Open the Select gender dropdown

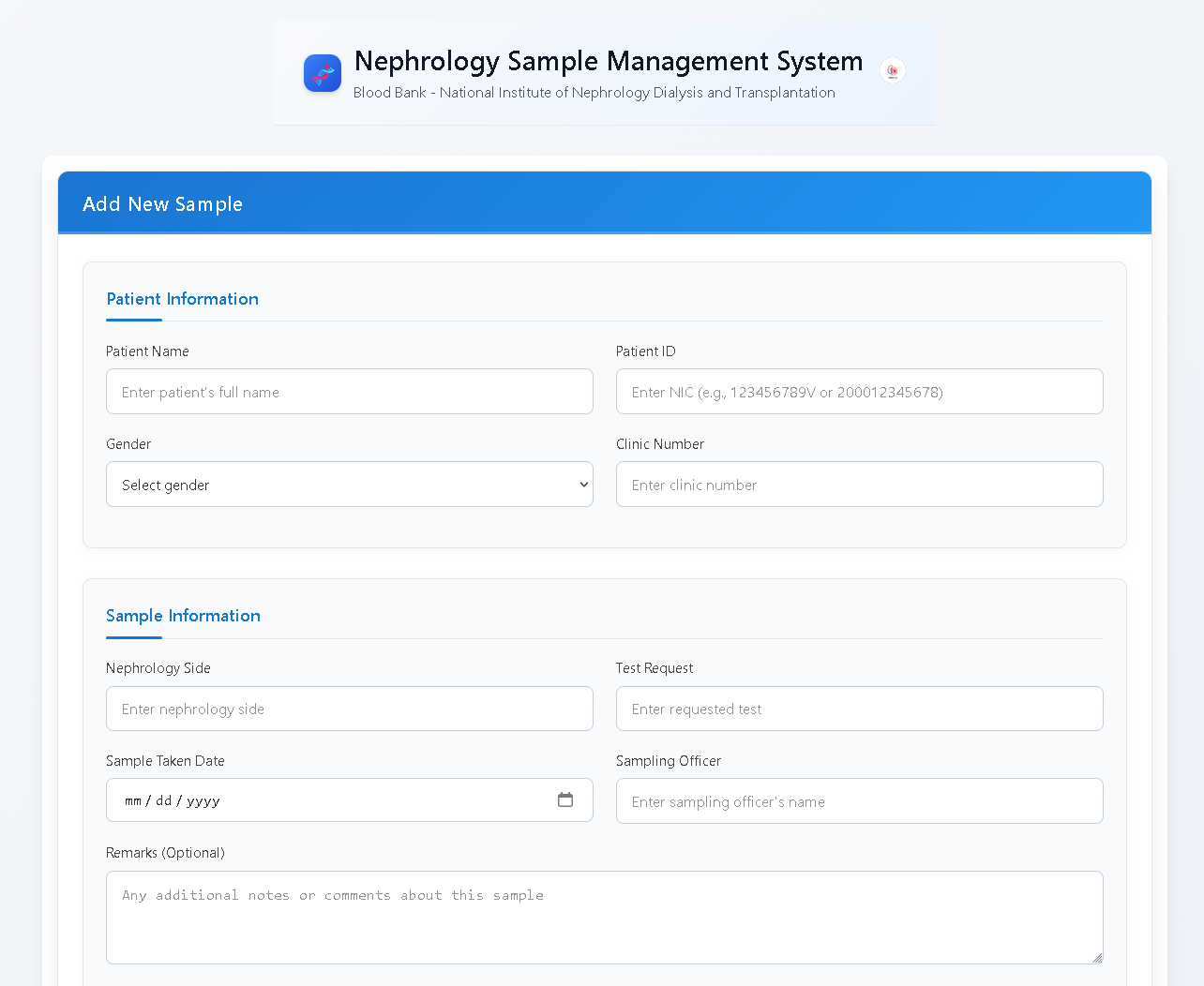click(x=350, y=485)
